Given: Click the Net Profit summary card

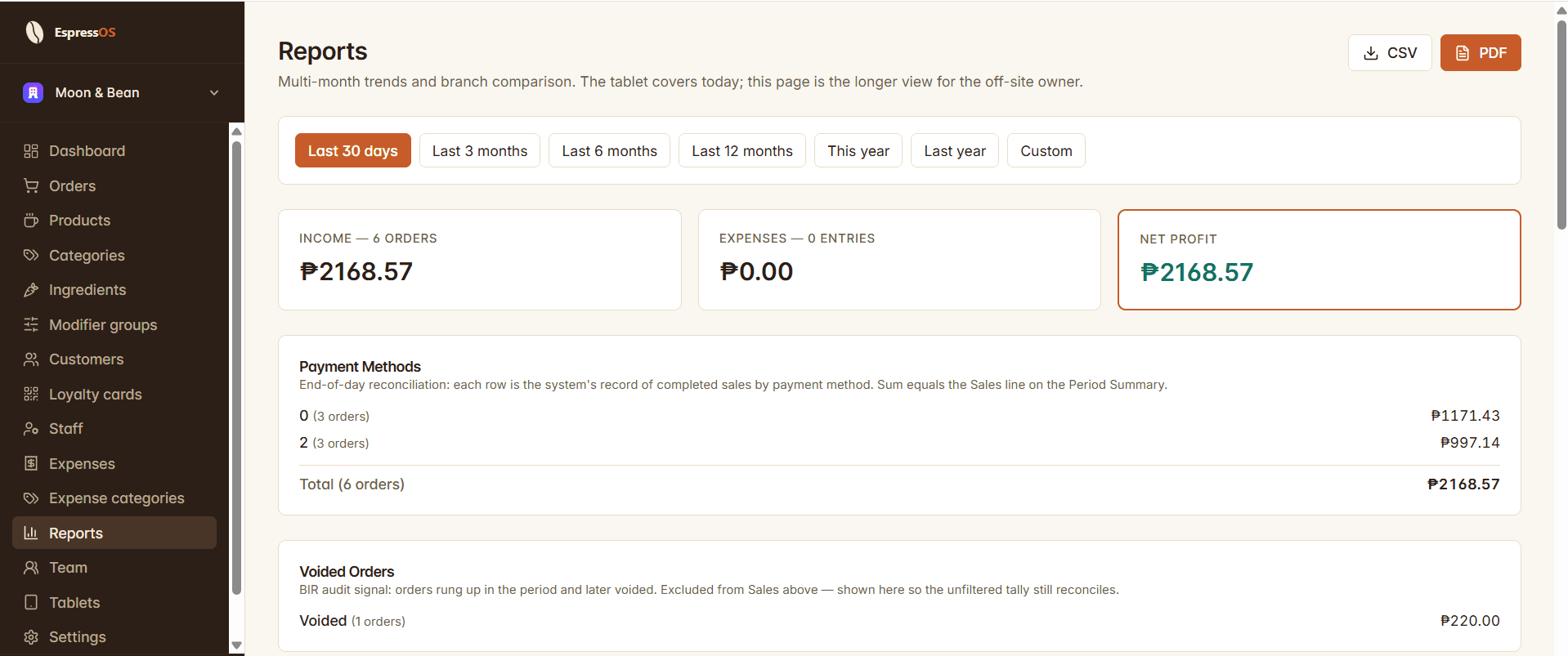Looking at the screenshot, I should click(1319, 260).
